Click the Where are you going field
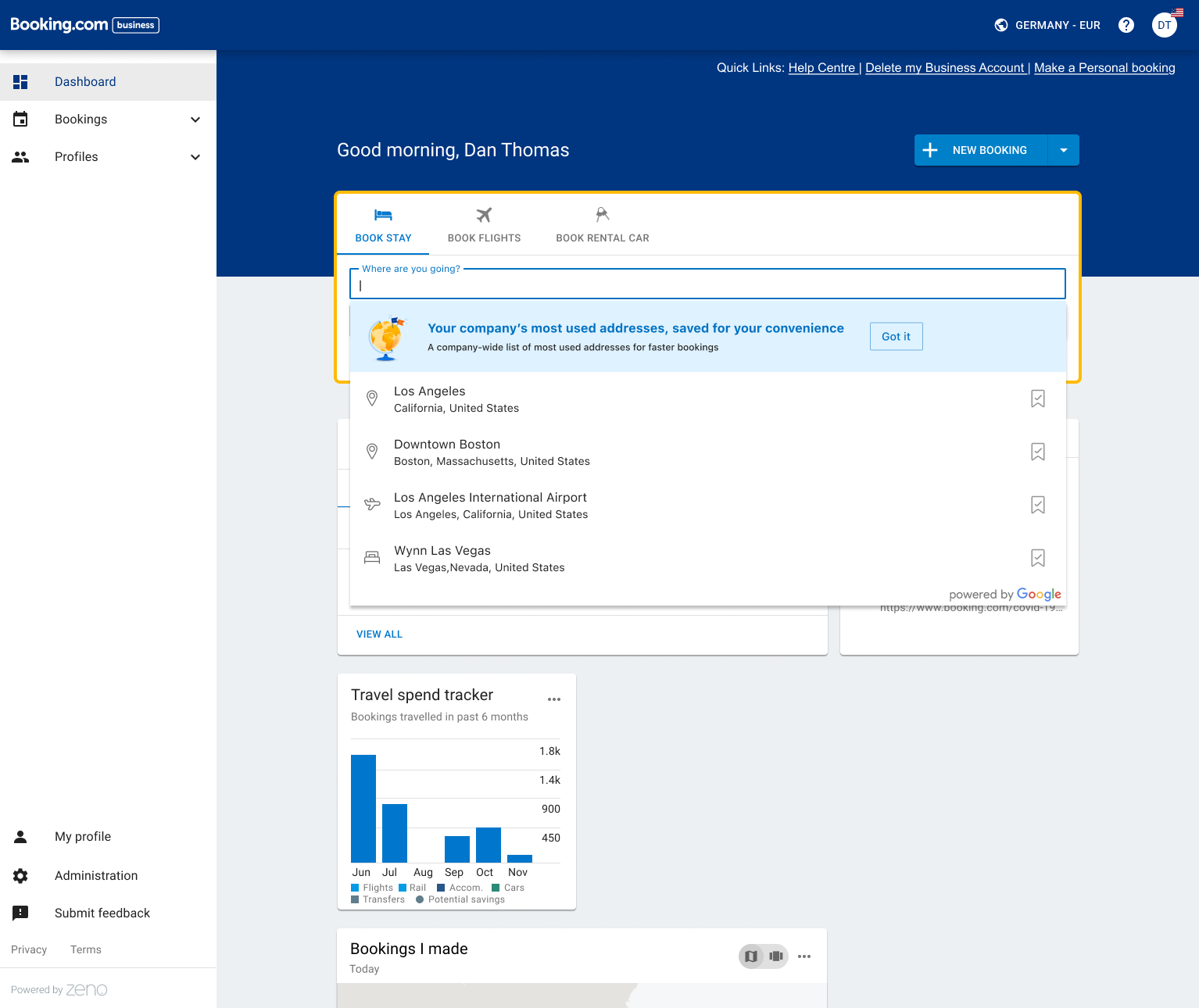1199x1008 pixels. (707, 285)
